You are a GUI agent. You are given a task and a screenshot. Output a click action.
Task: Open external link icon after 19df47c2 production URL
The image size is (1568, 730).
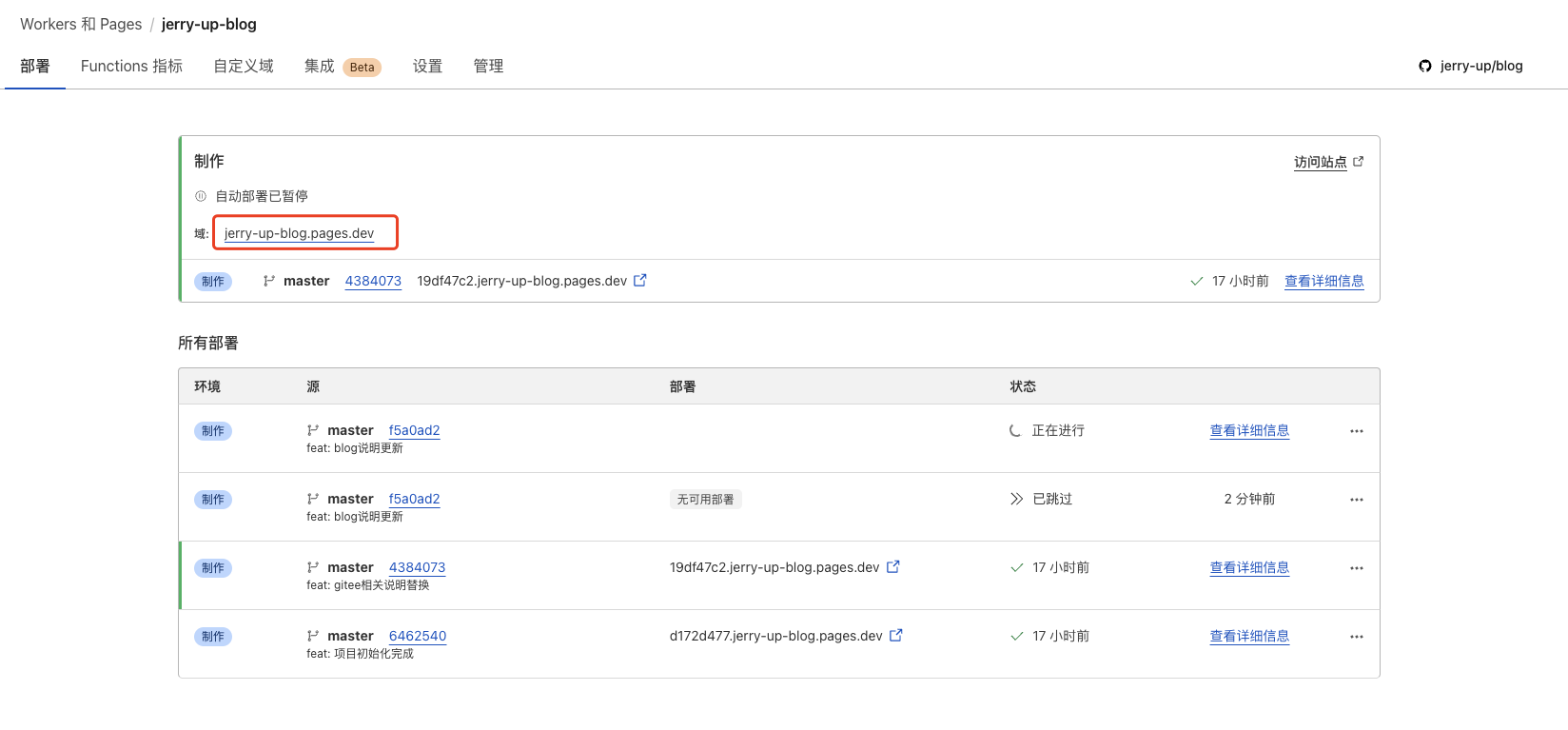640,280
